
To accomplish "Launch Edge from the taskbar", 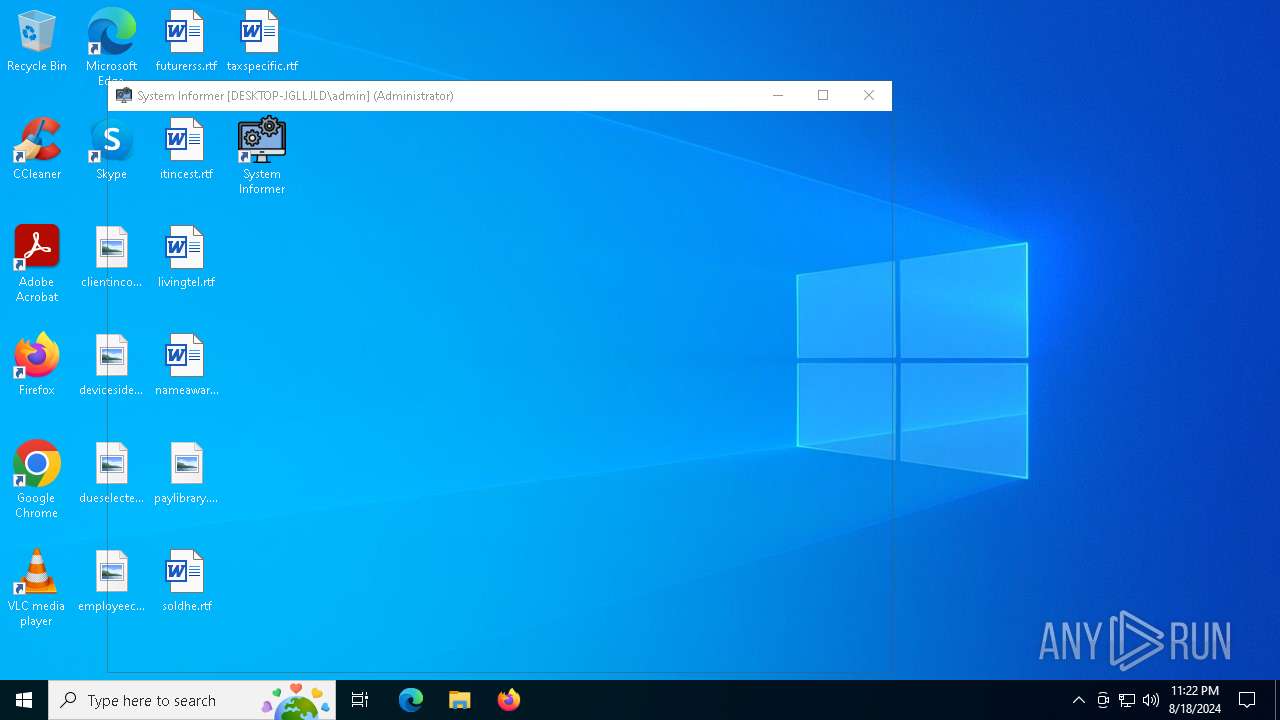I will pos(411,700).
